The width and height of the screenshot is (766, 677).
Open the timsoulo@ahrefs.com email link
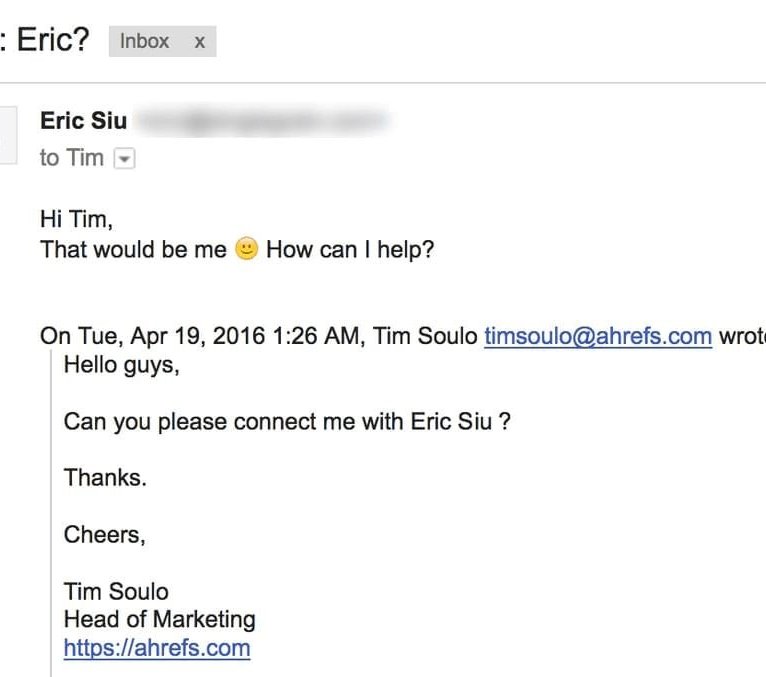598,336
